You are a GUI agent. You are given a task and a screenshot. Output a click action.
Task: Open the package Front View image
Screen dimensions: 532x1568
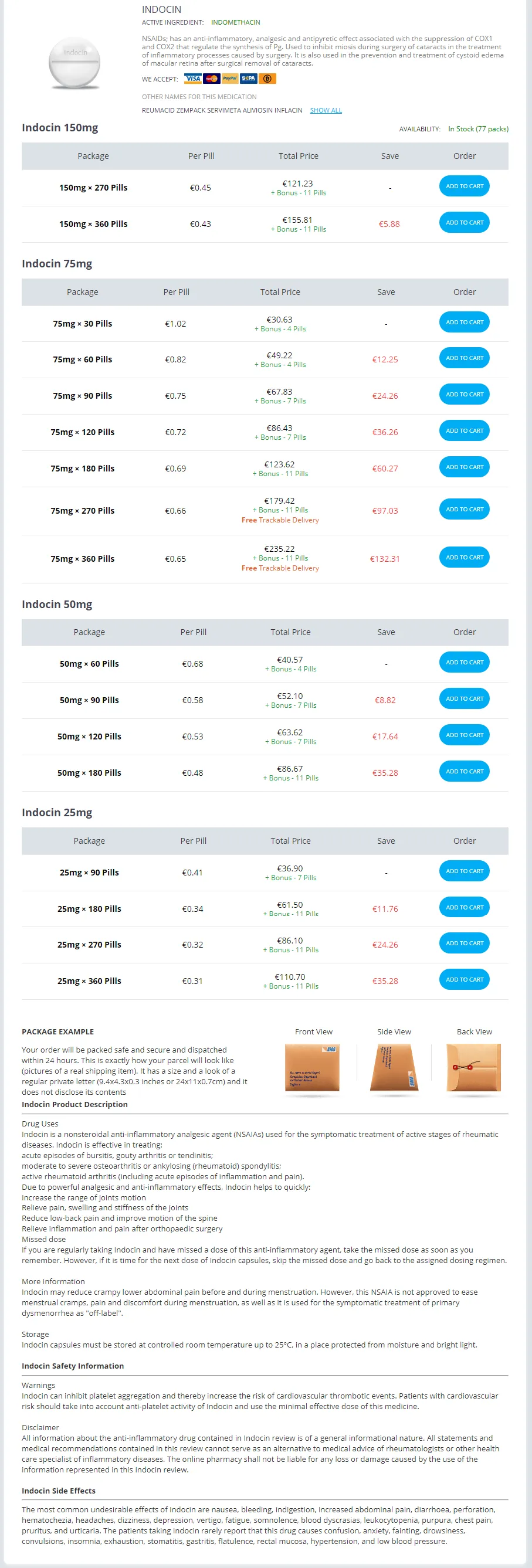click(312, 1068)
